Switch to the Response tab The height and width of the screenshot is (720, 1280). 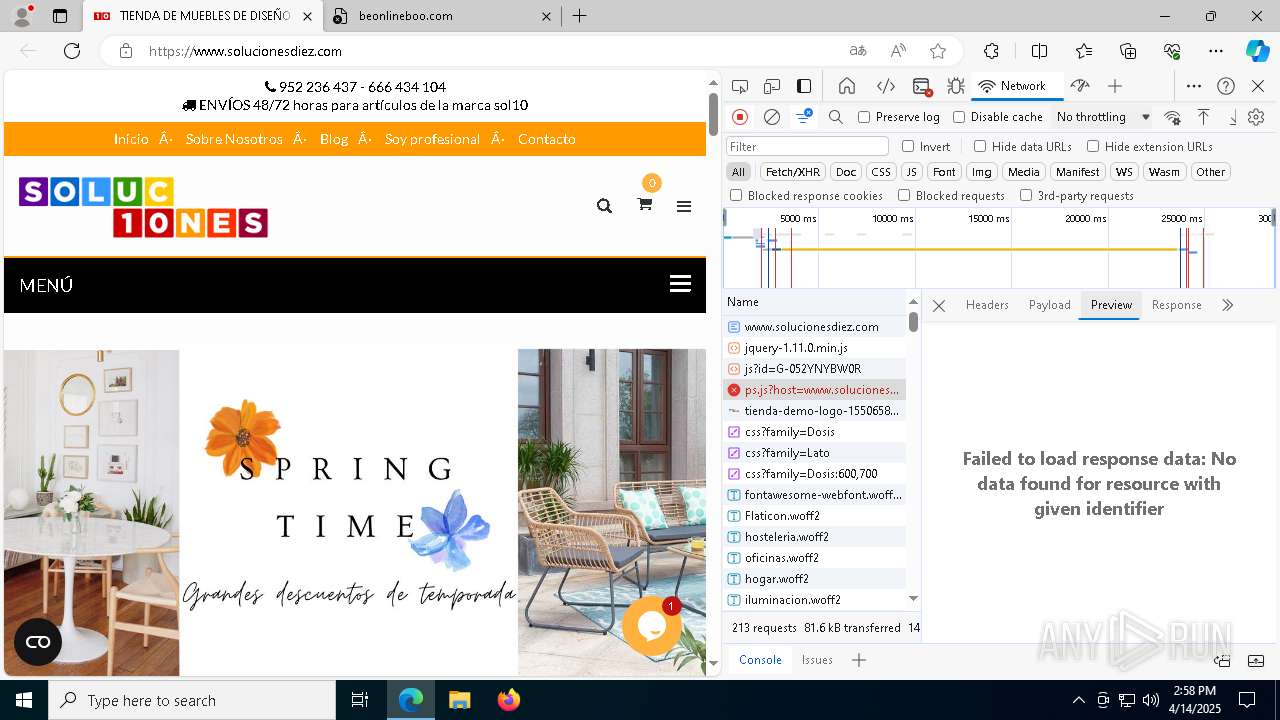pyautogui.click(x=1176, y=305)
